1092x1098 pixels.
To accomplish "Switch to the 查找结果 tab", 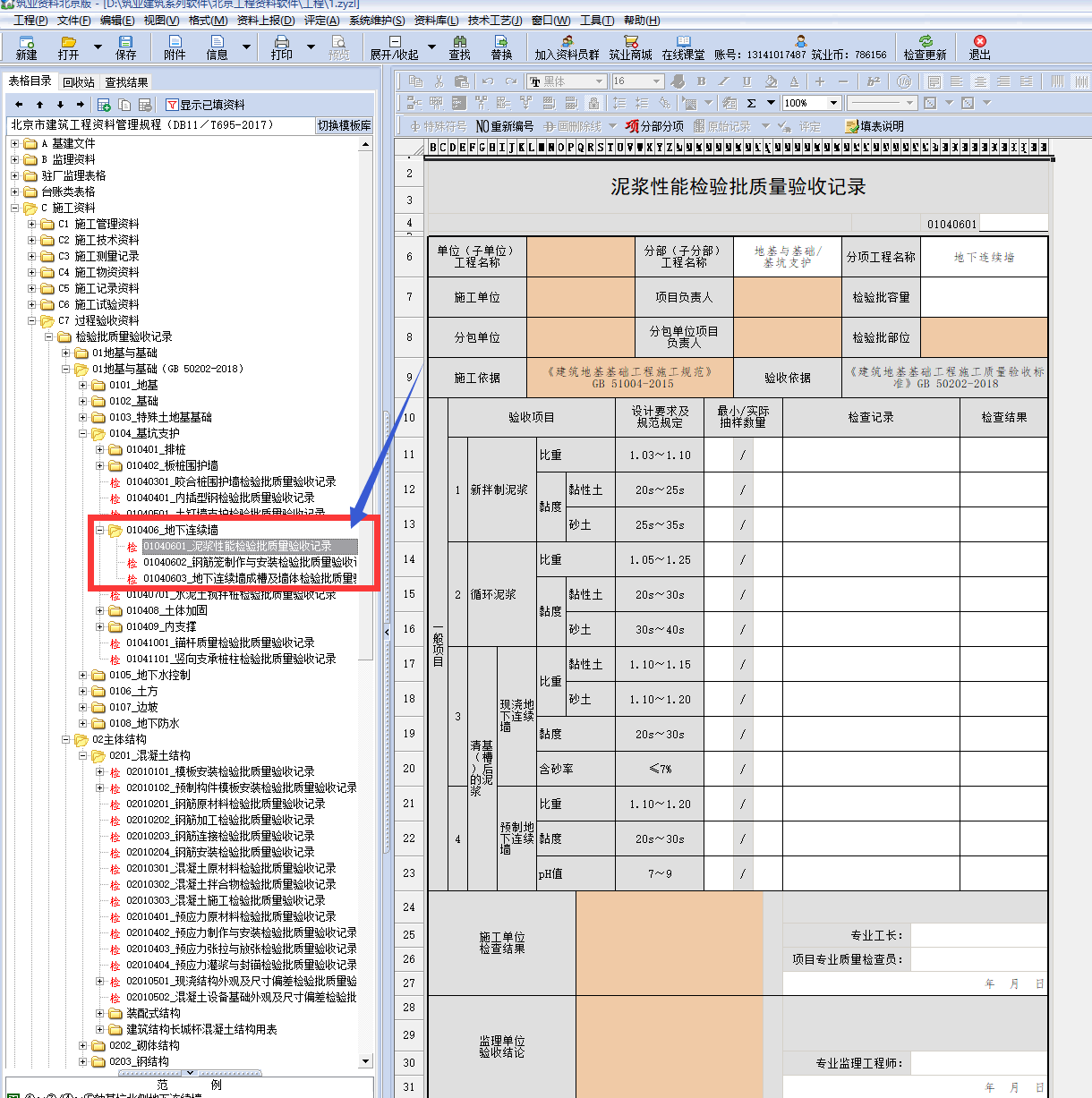I will (127, 82).
